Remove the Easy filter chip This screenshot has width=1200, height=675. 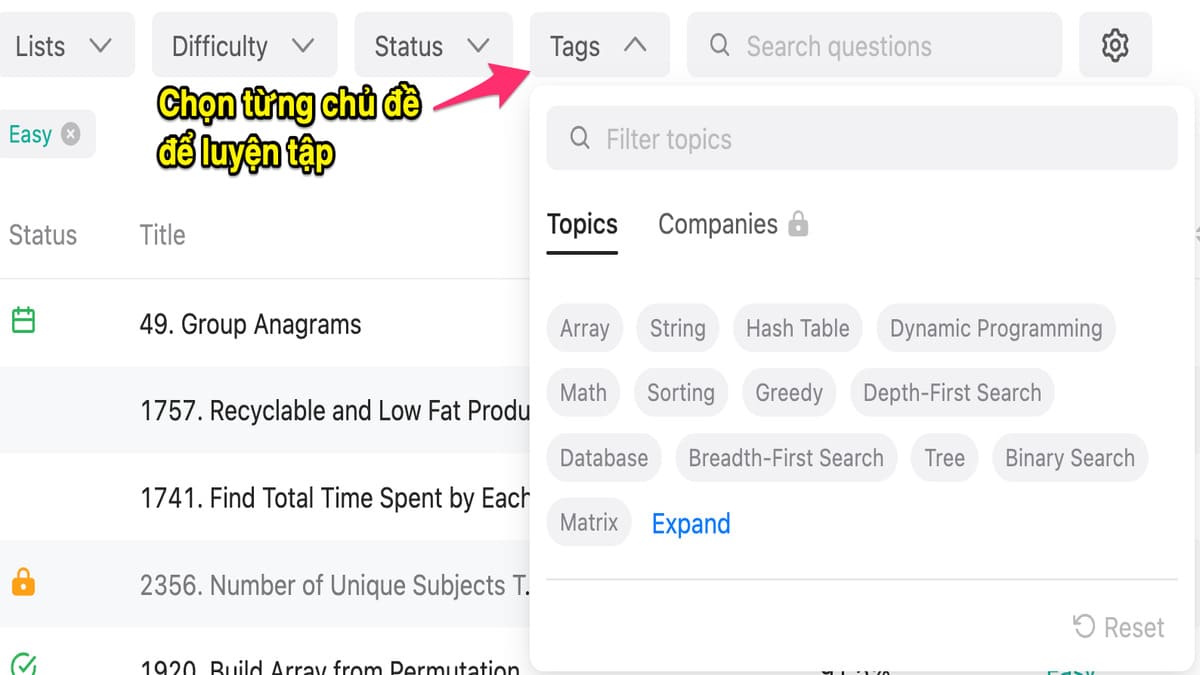point(70,134)
